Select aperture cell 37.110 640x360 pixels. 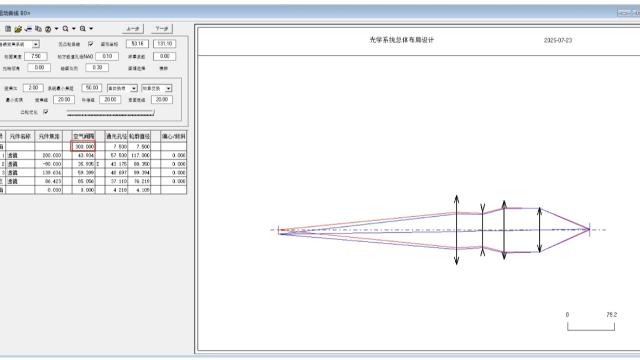pos(116,181)
